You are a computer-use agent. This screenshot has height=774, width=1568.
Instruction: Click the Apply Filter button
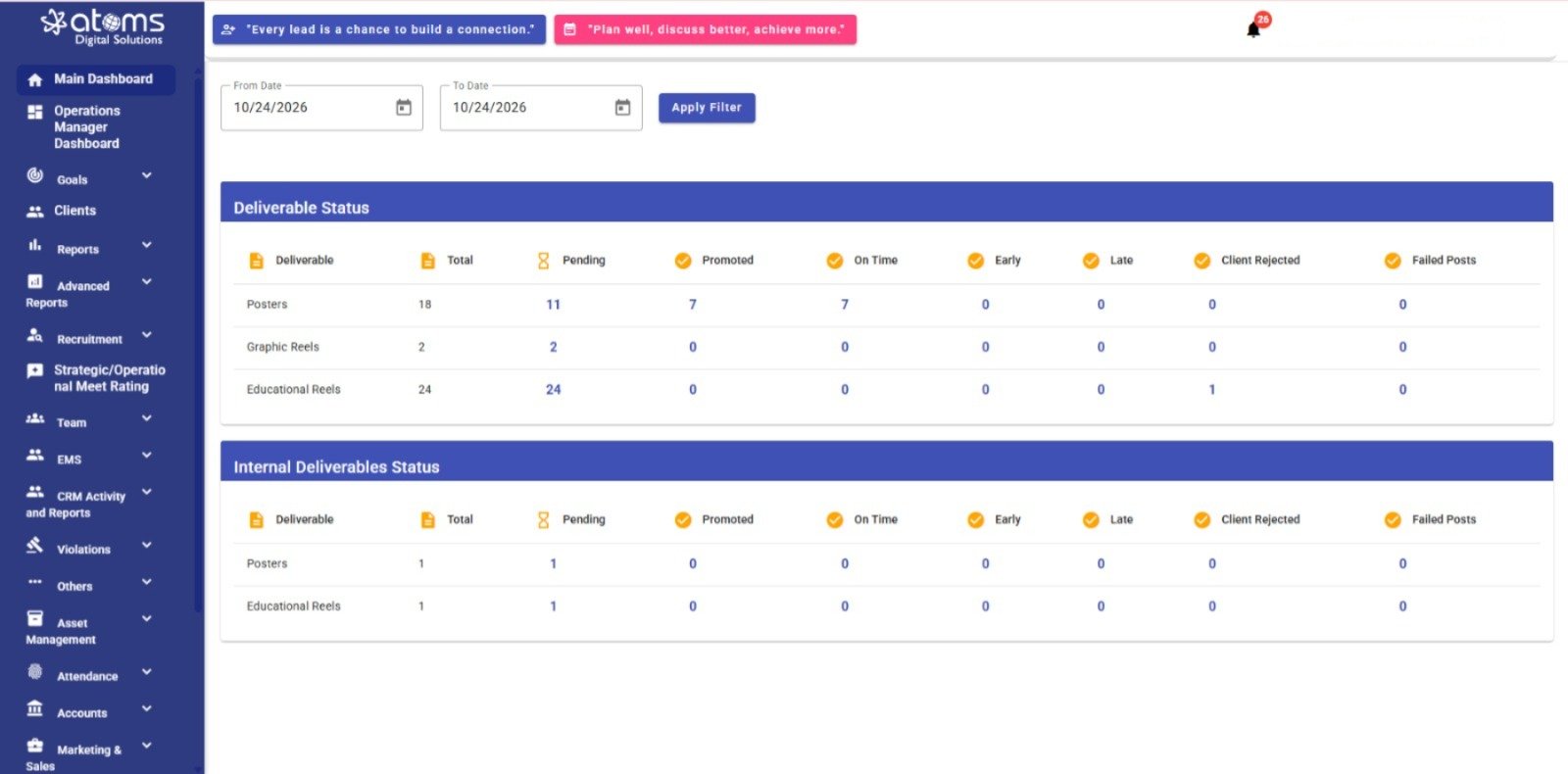pyautogui.click(x=707, y=108)
